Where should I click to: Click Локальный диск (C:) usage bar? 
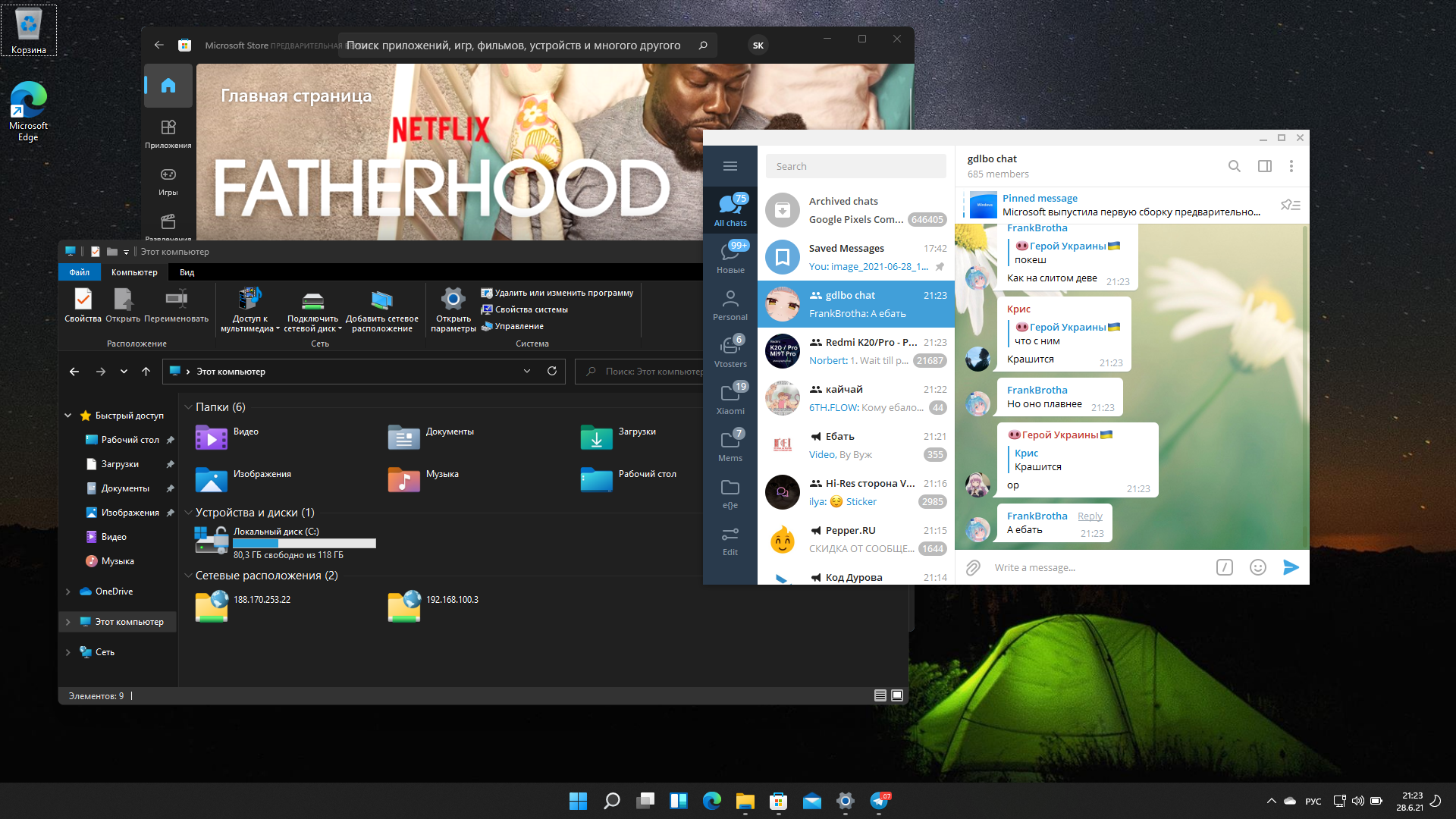tap(304, 543)
